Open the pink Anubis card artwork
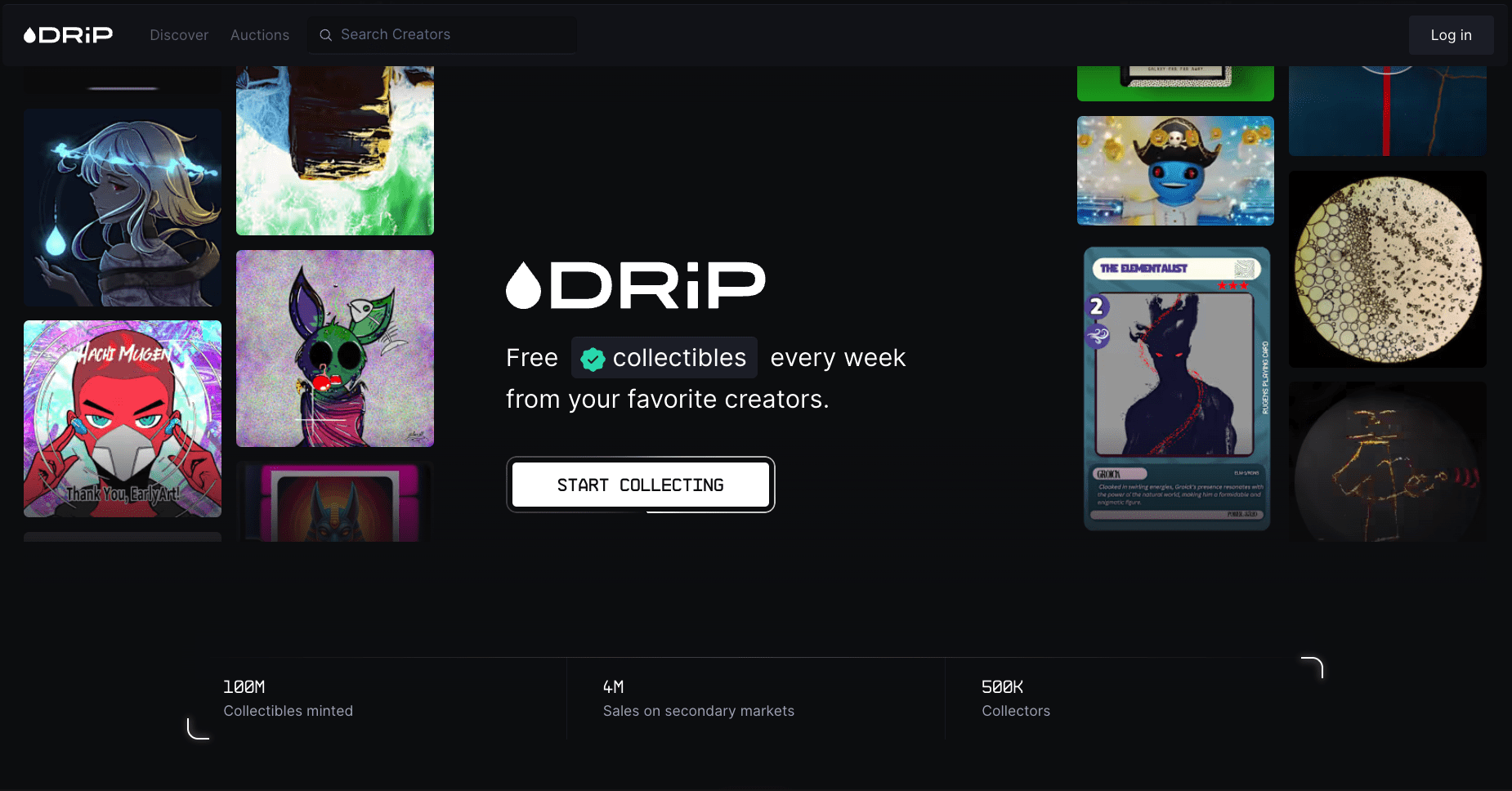Viewport: 1512px width, 791px height. tap(335, 502)
